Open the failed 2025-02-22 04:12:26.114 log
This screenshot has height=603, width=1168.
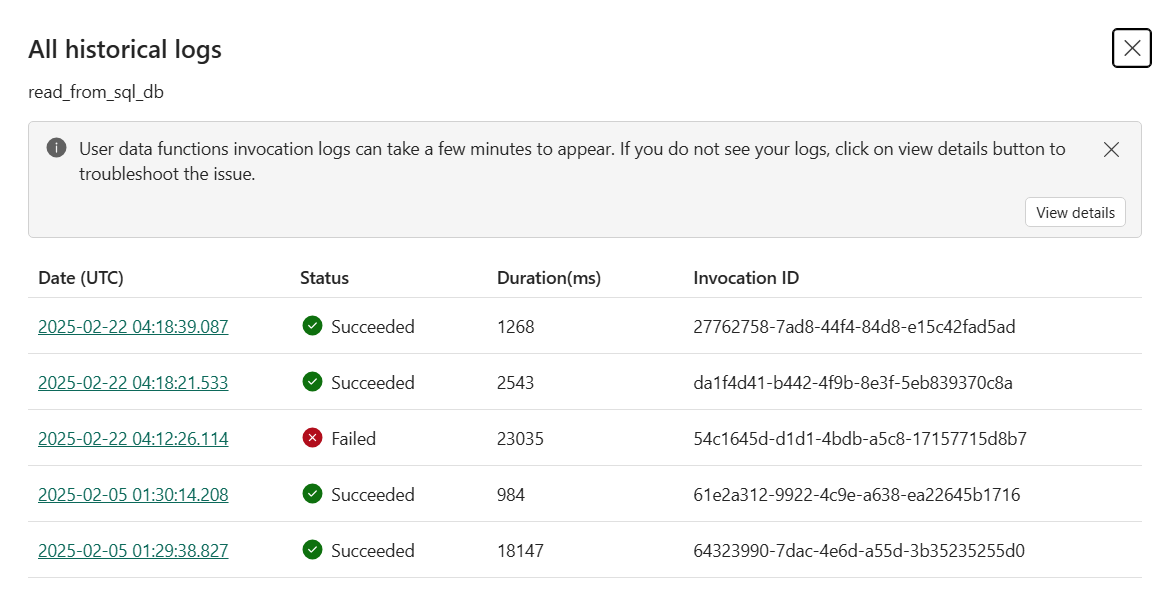pos(133,439)
